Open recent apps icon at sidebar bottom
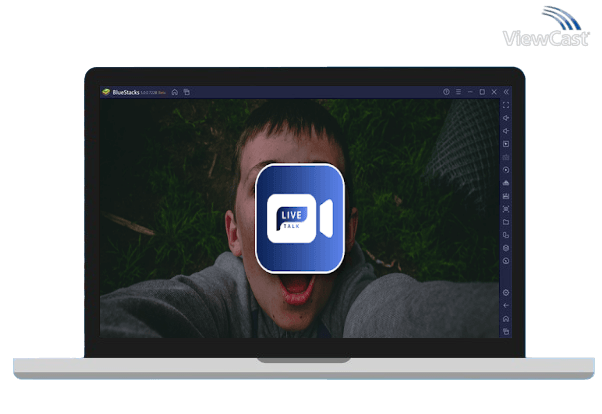The height and width of the screenshot is (414, 602). pyautogui.click(x=506, y=331)
